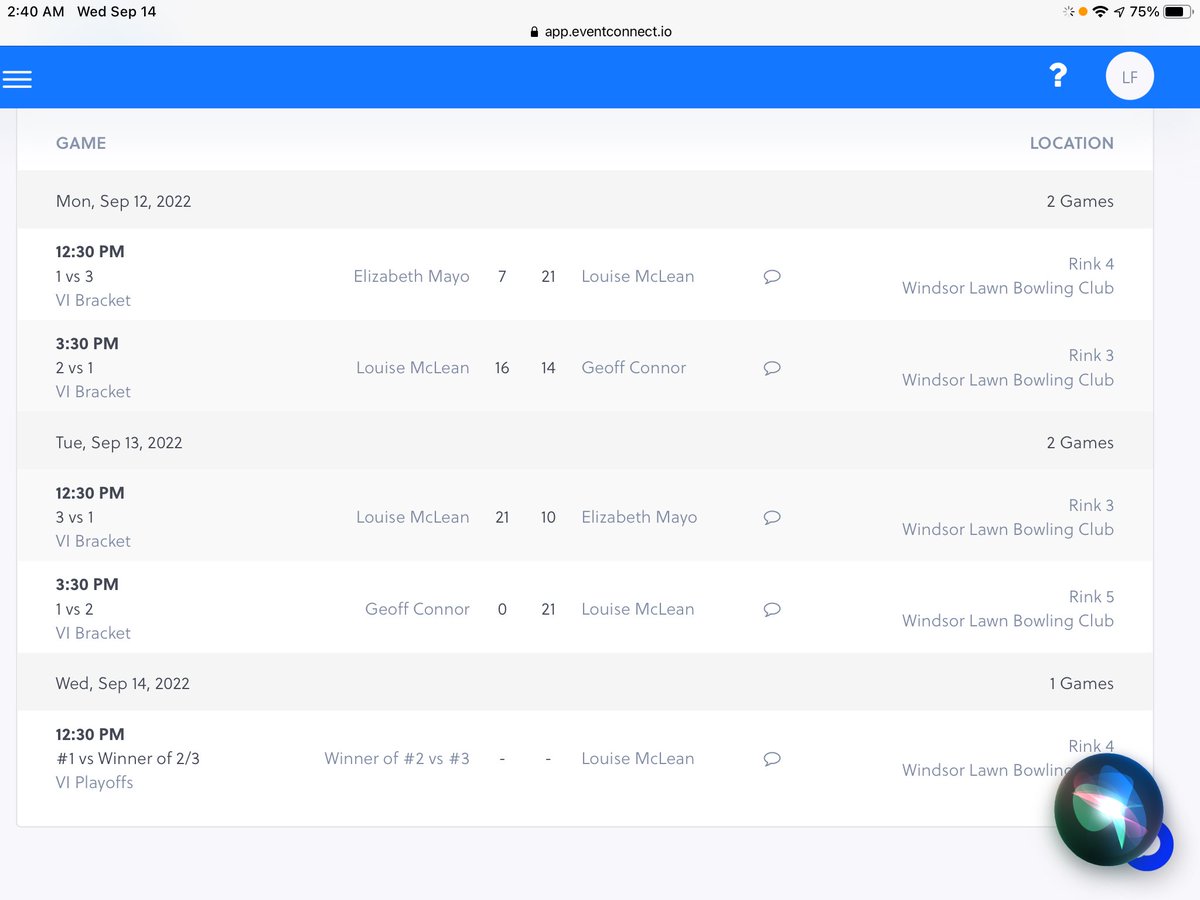Click Geoff Connor in Sep 12 3:30 game
Viewport: 1200px width, 900px height.
tap(634, 367)
